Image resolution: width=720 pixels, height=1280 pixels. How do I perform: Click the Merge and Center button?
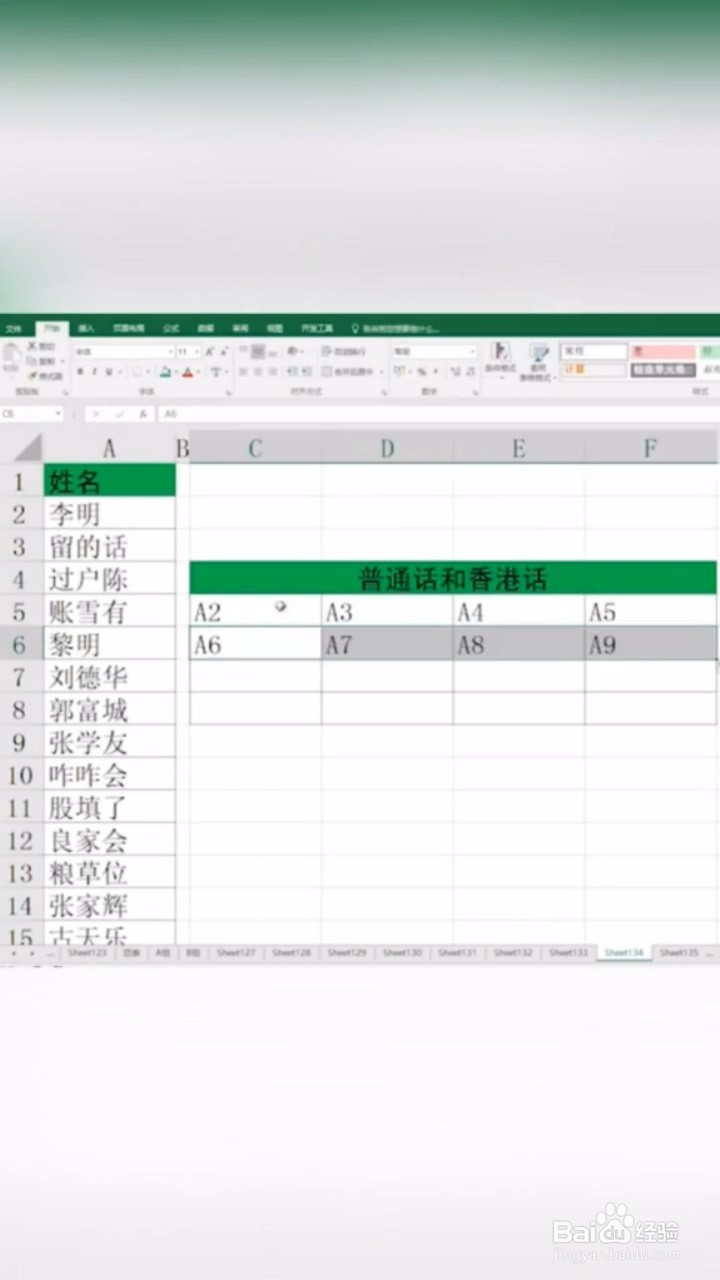(349, 371)
